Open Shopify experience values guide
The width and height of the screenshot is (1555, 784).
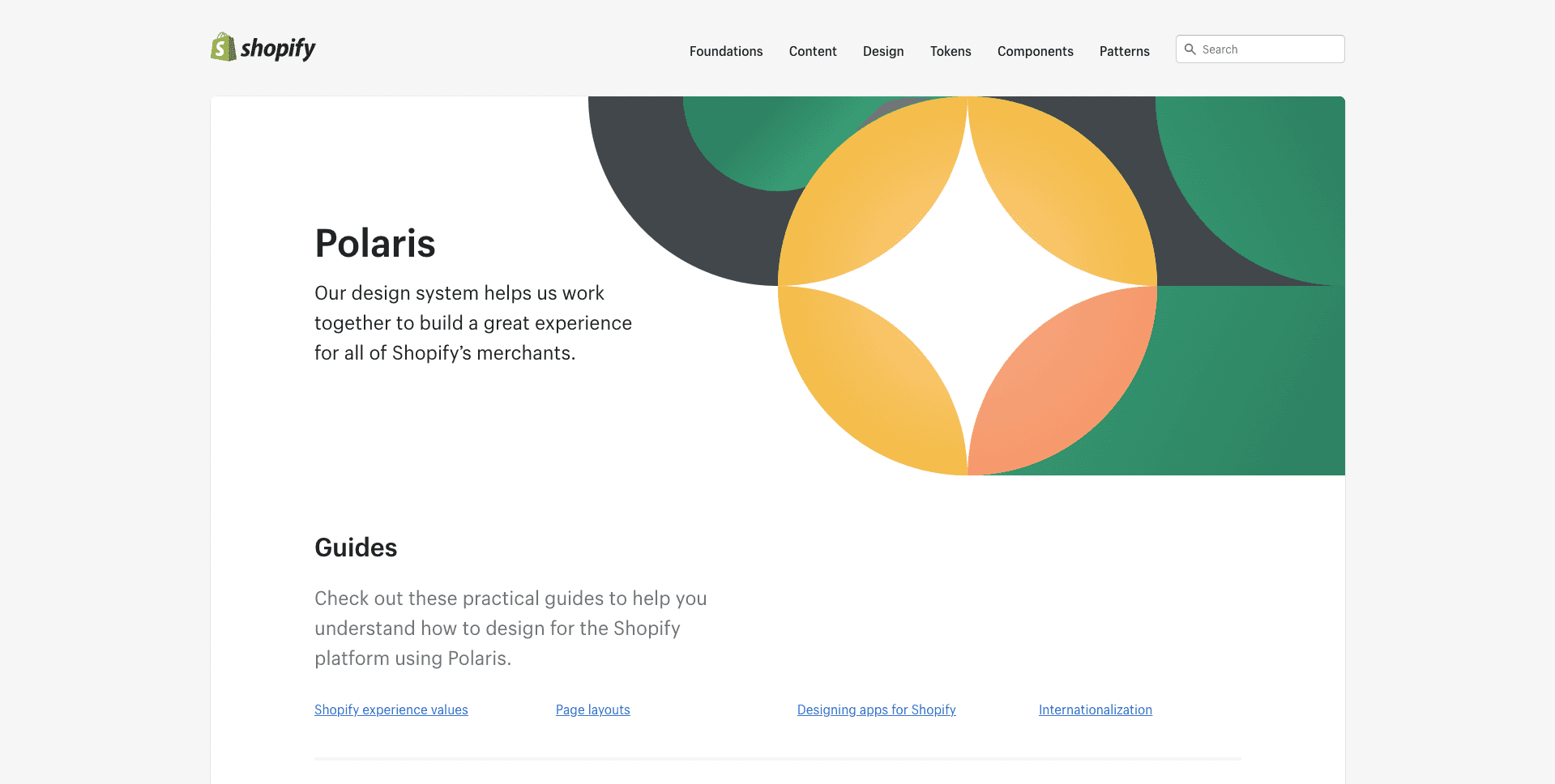(391, 709)
